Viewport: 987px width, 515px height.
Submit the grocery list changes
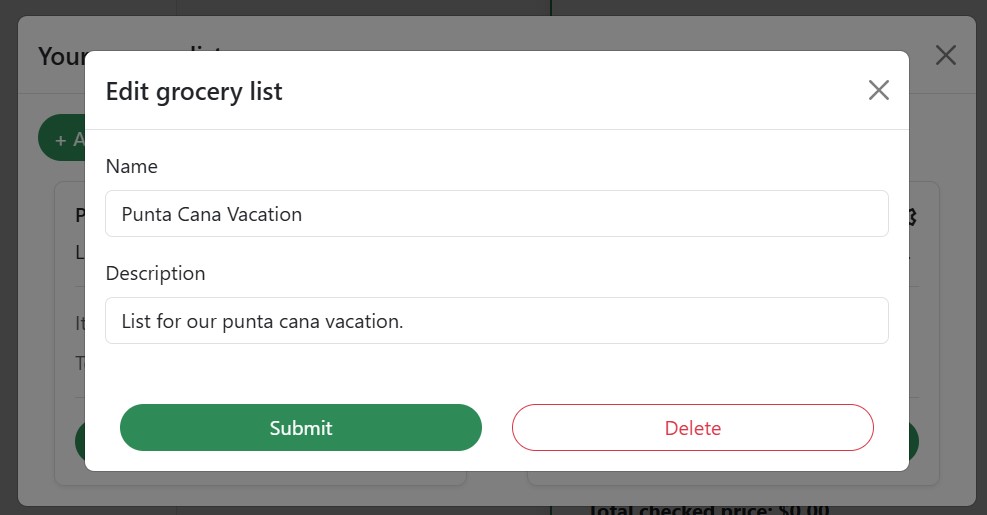[x=301, y=428]
